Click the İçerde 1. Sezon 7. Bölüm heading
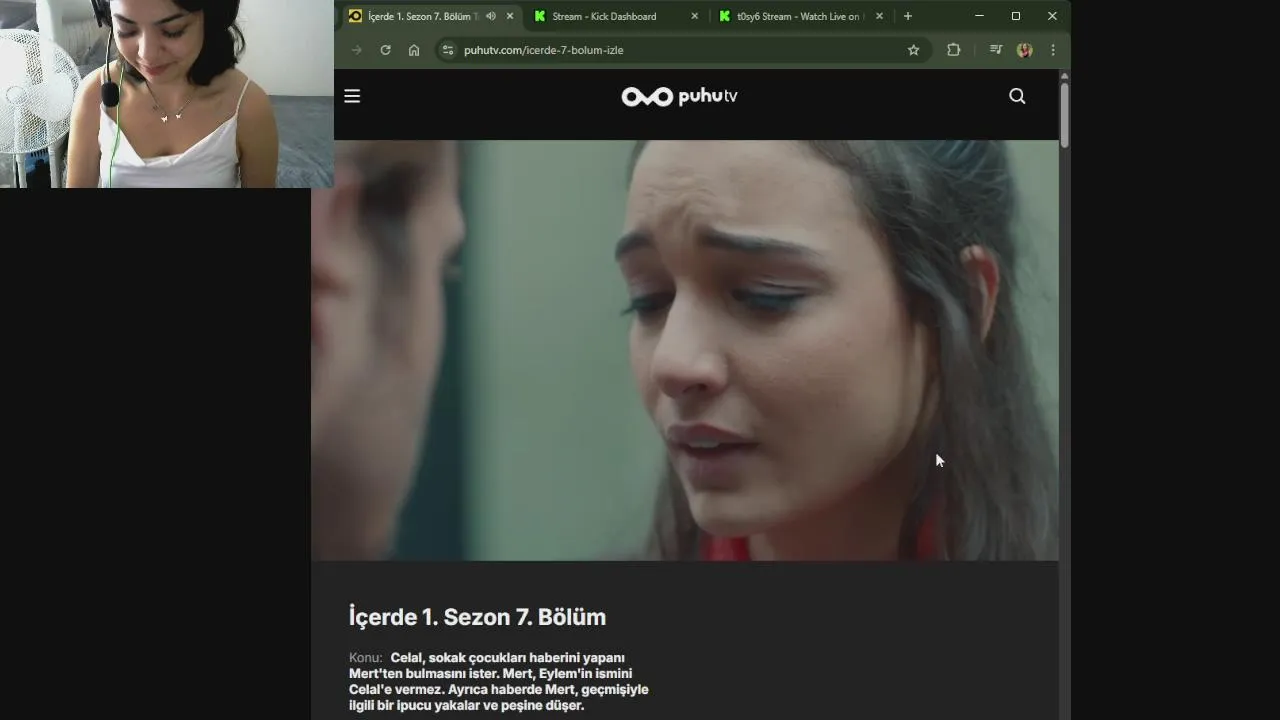The width and height of the screenshot is (1280, 720). tap(477, 617)
